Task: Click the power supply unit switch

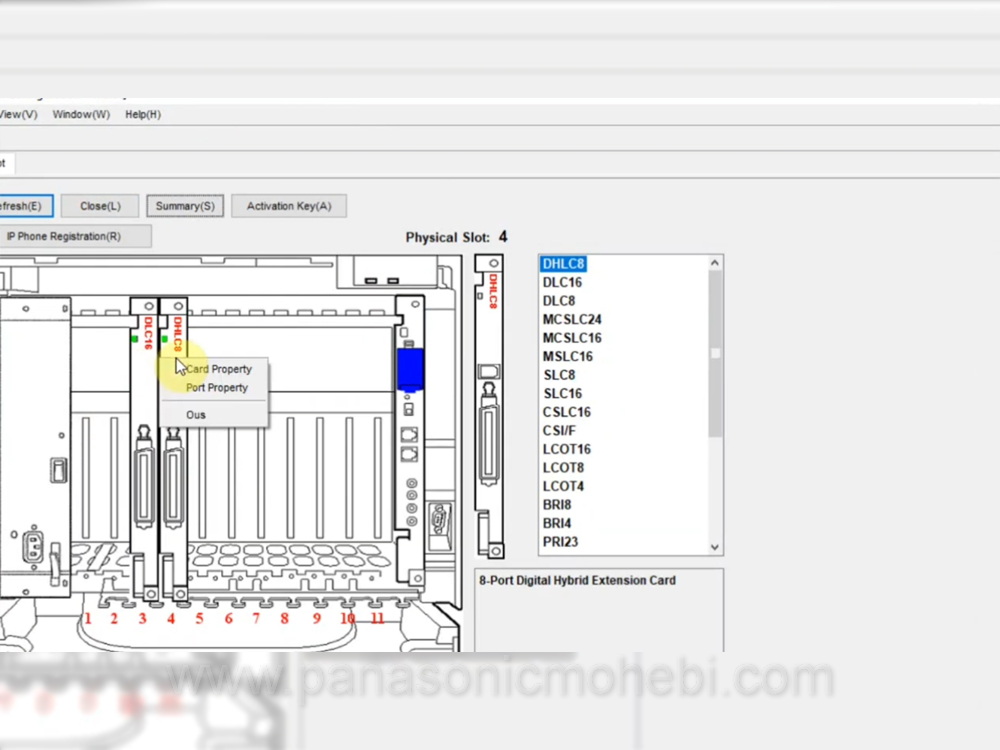Action: pos(58,470)
